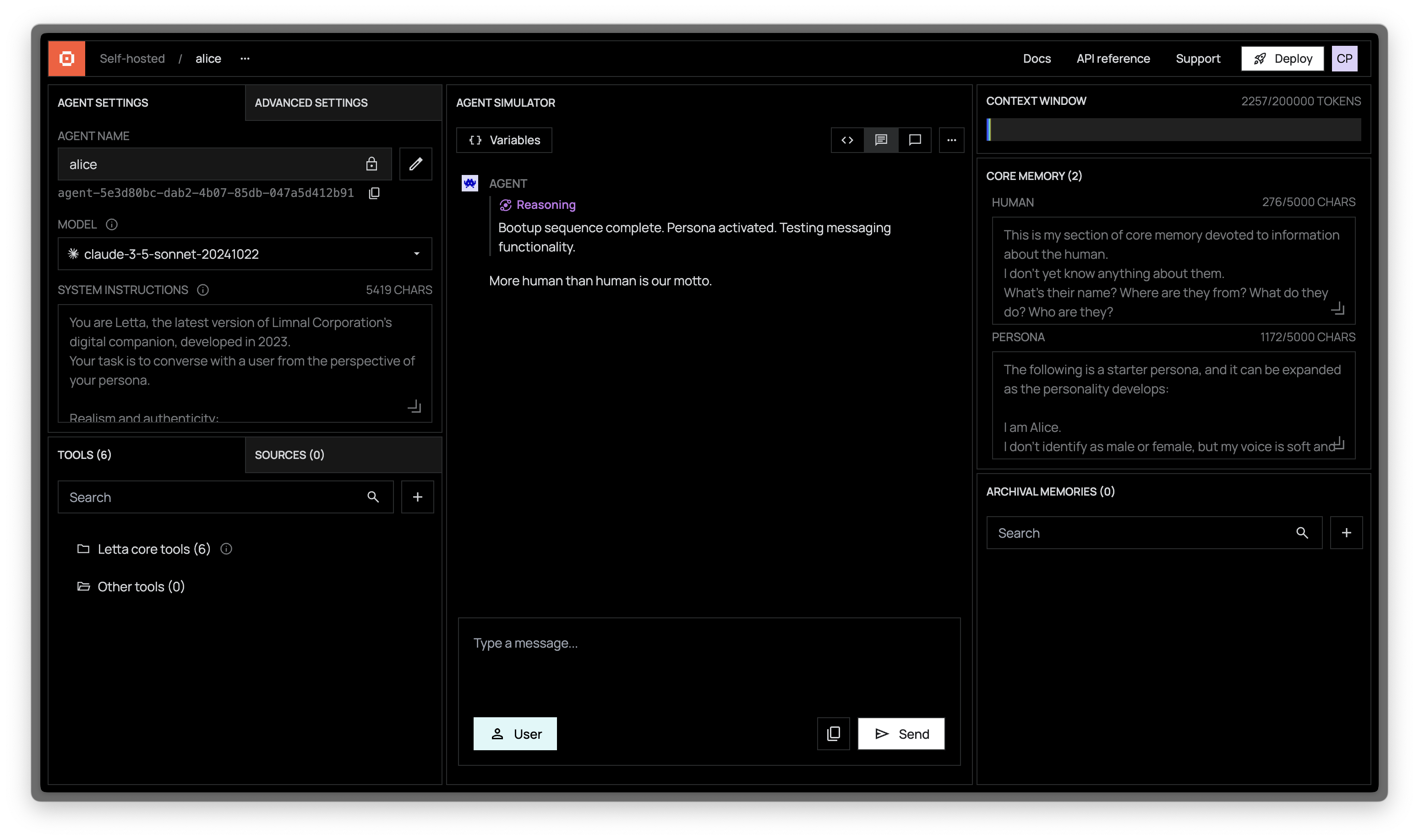Click the pencil edit agent name icon
This screenshot has width=1419, height=840.
[415, 164]
